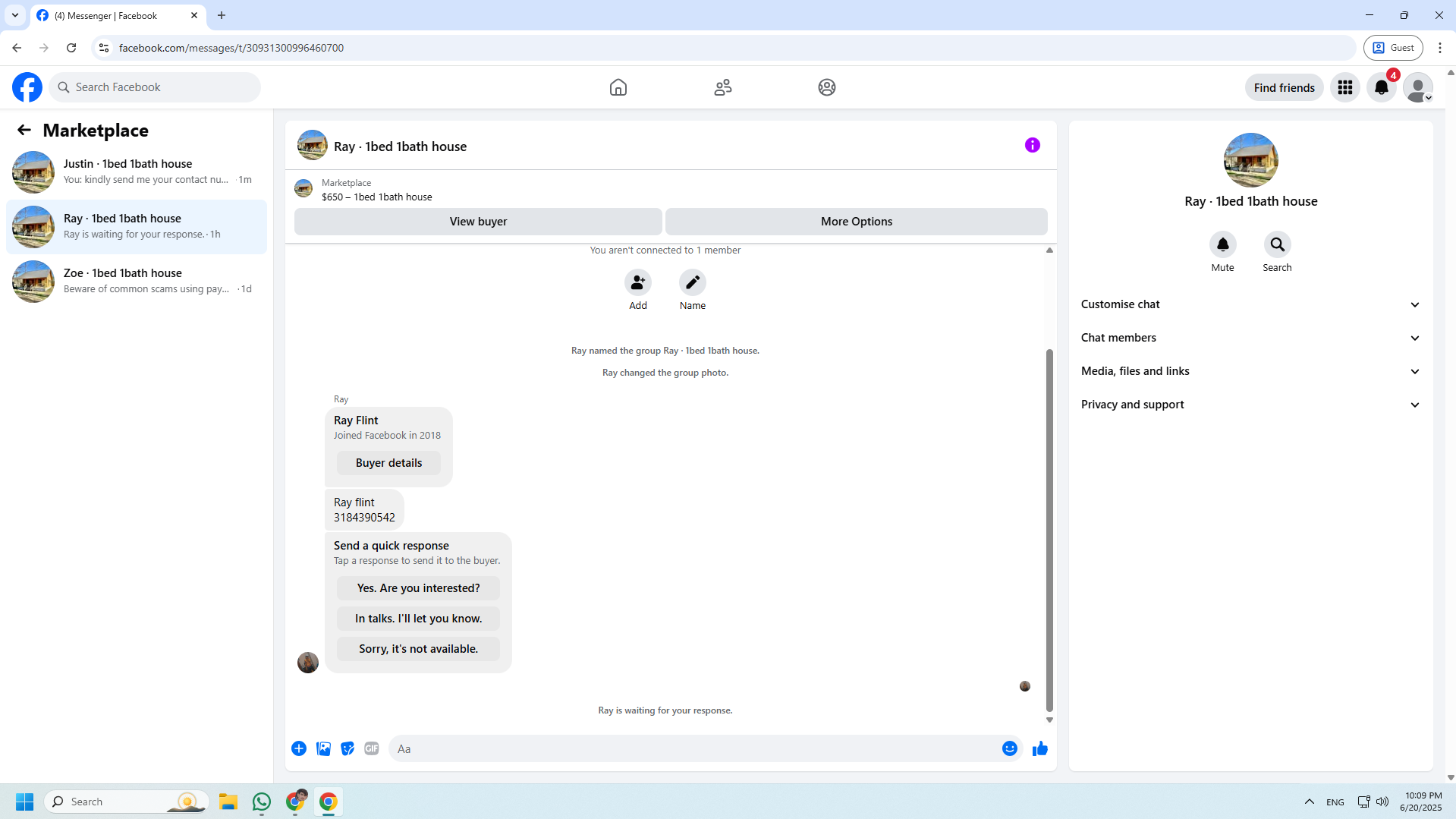Reload the browser page

pyautogui.click(x=71, y=48)
